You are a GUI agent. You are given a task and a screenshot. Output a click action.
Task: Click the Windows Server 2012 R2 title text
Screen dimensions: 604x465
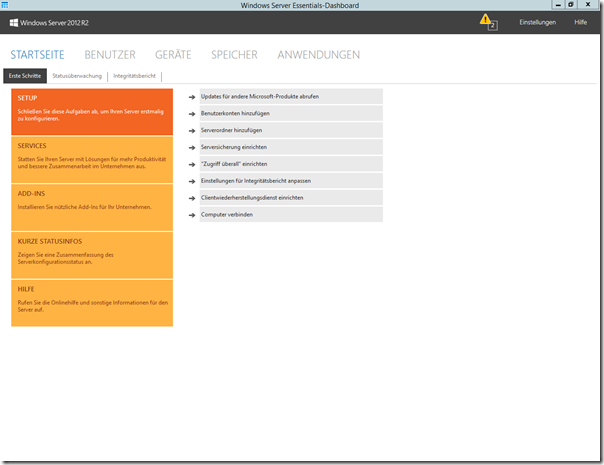pyautogui.click(x=54, y=23)
